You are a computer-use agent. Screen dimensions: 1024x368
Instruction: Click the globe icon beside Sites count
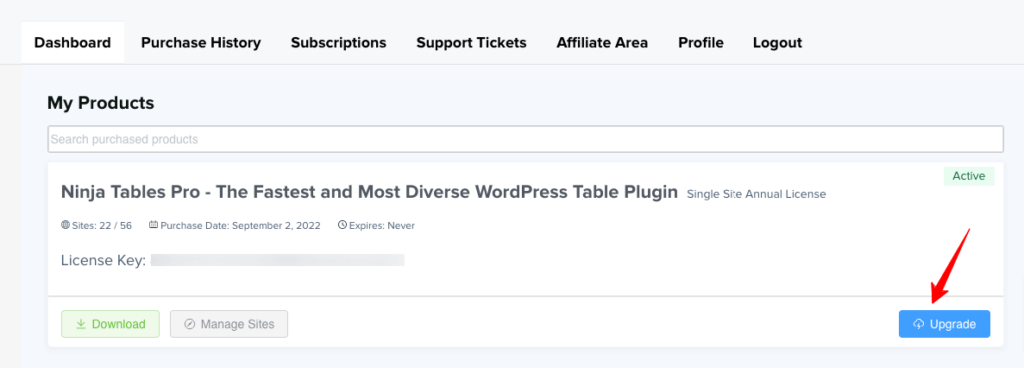click(x=65, y=225)
